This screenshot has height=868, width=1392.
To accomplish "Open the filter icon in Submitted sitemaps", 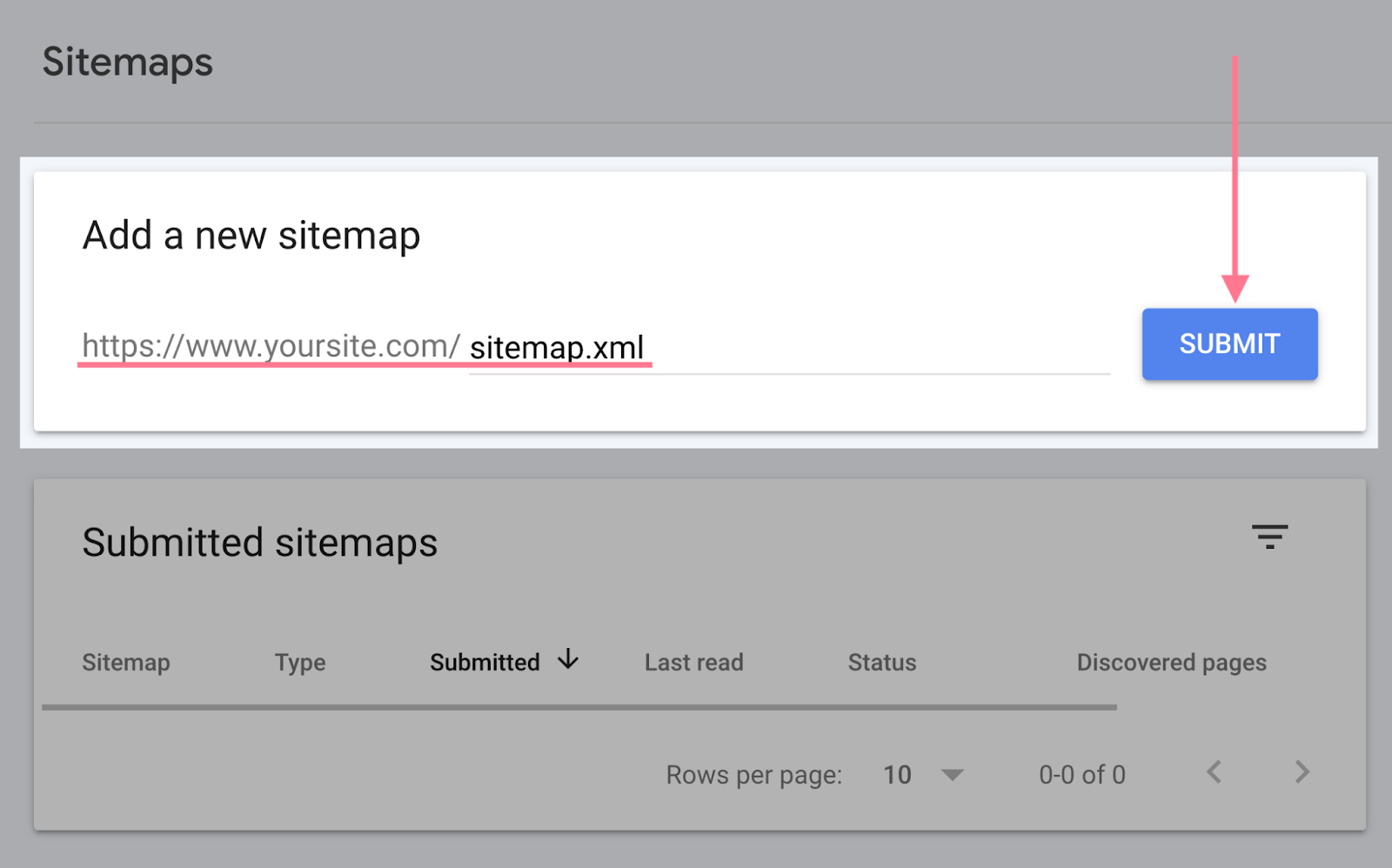I will [x=1271, y=537].
